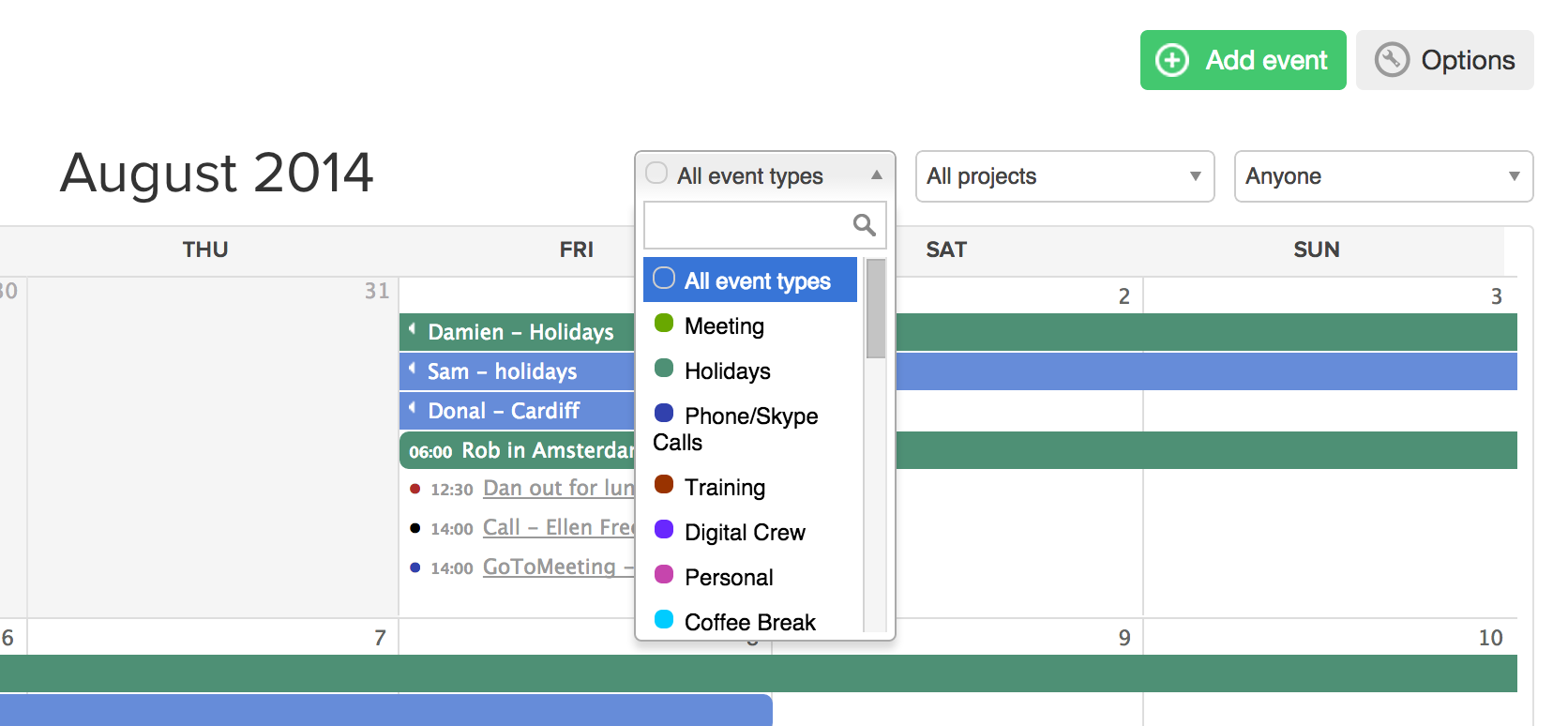
Task: Click the plus icon on Add event
Action: point(1171,60)
